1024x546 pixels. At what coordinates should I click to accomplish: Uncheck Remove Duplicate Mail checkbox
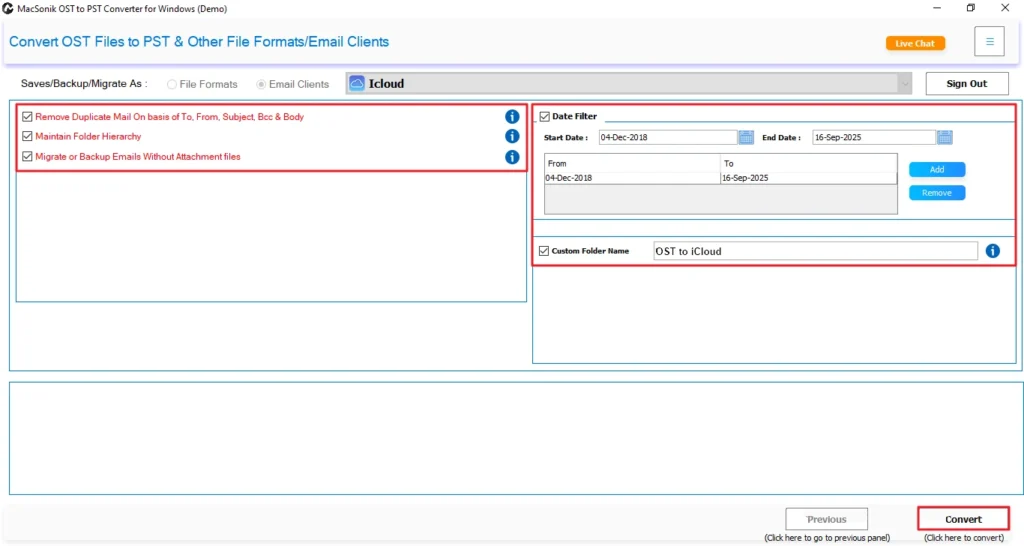tap(27, 117)
